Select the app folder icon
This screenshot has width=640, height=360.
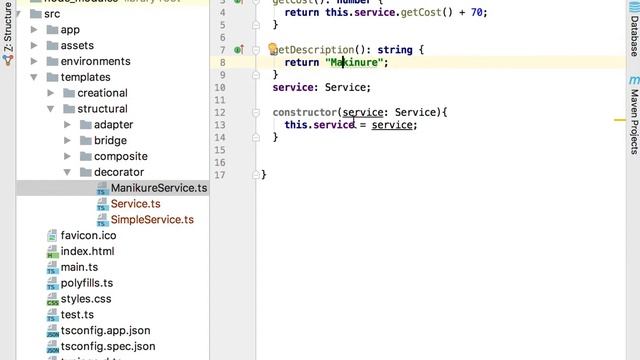52,30
